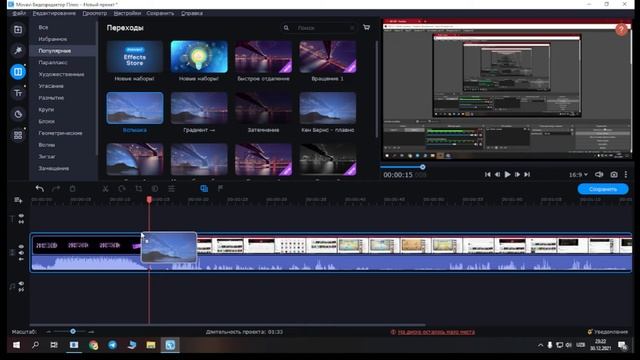The image size is (640, 360).
Task: Open the transition wizard blue icon
Action: tap(204, 188)
